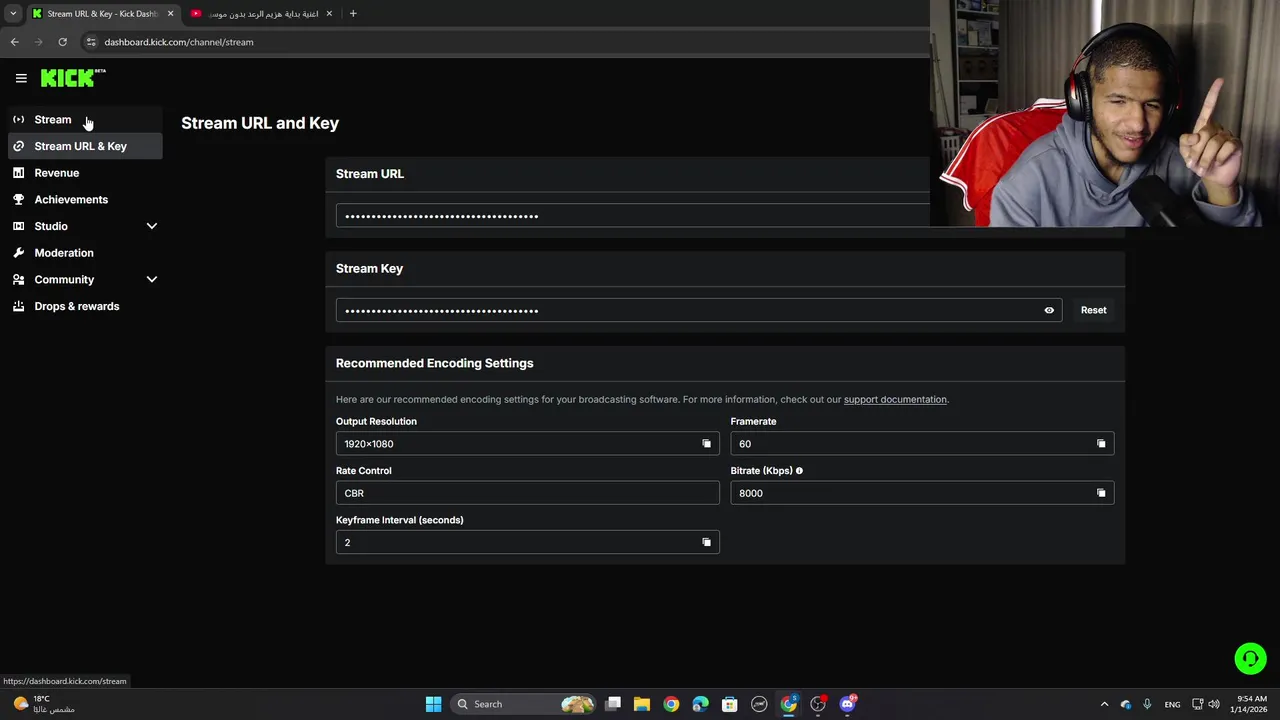Image resolution: width=1280 pixels, height=720 pixels.
Task: Show hidden system tray icons
Action: coord(1104,704)
